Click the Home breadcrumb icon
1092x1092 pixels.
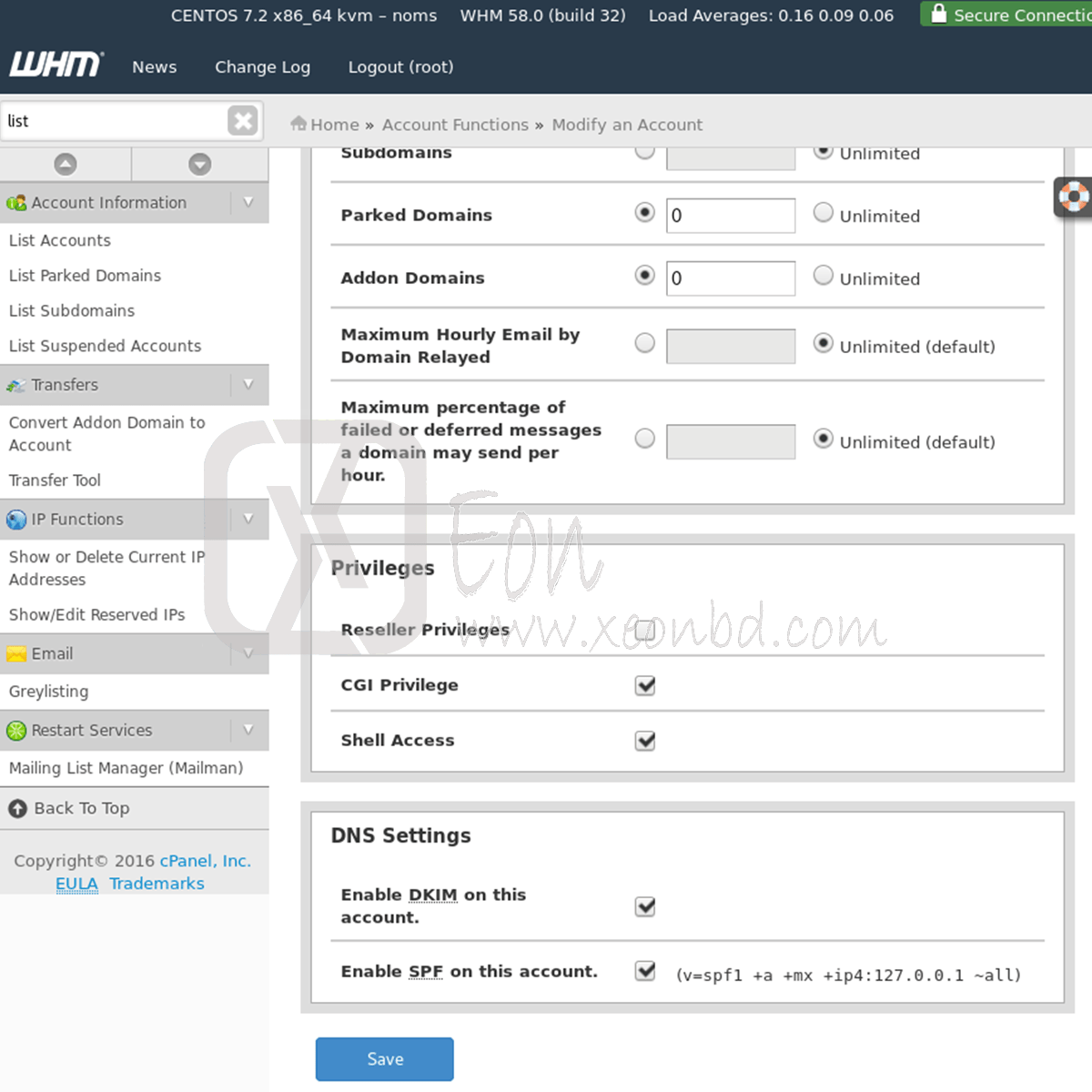pyautogui.click(x=298, y=124)
